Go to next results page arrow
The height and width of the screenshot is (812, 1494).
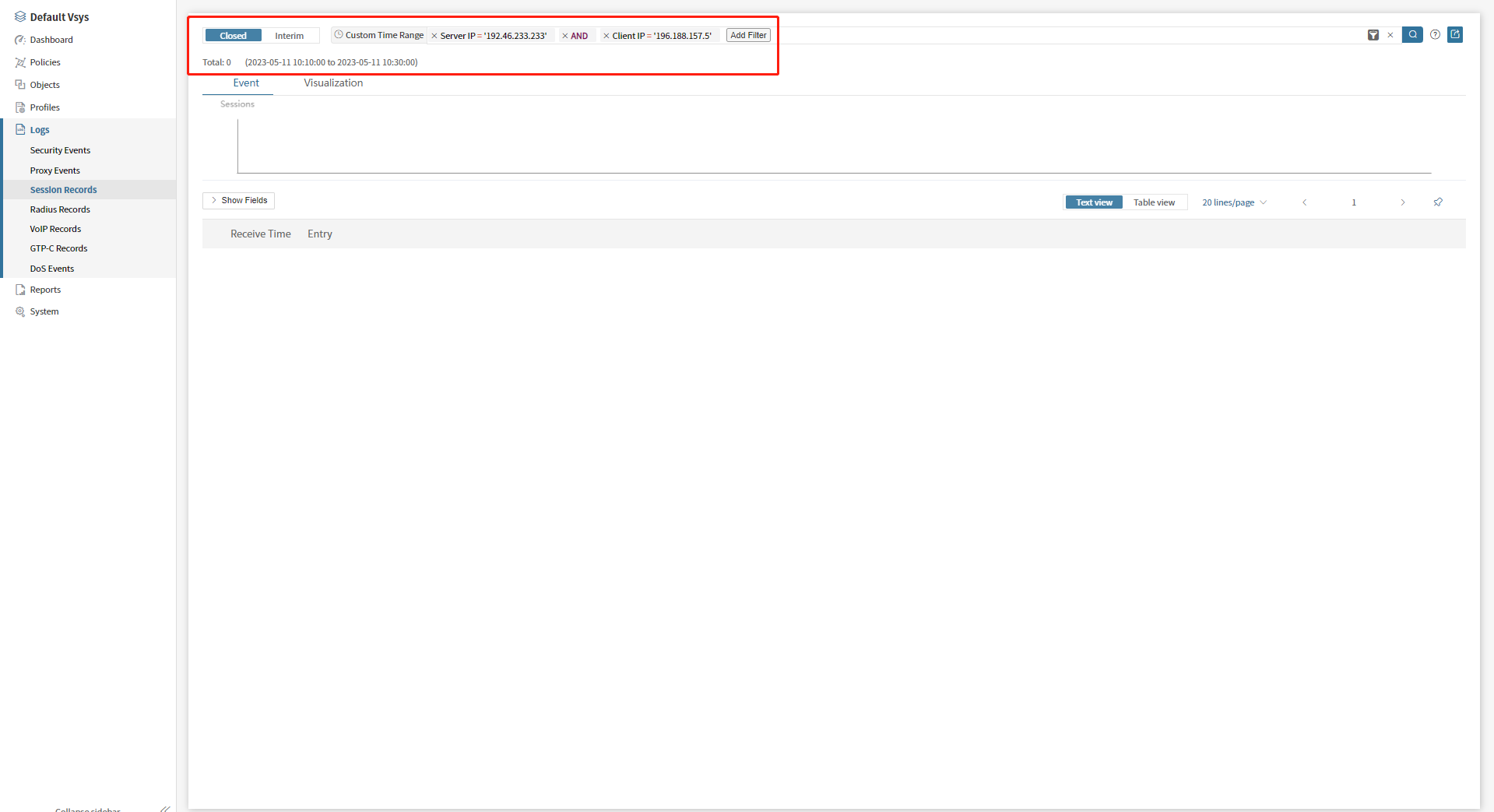point(1403,202)
